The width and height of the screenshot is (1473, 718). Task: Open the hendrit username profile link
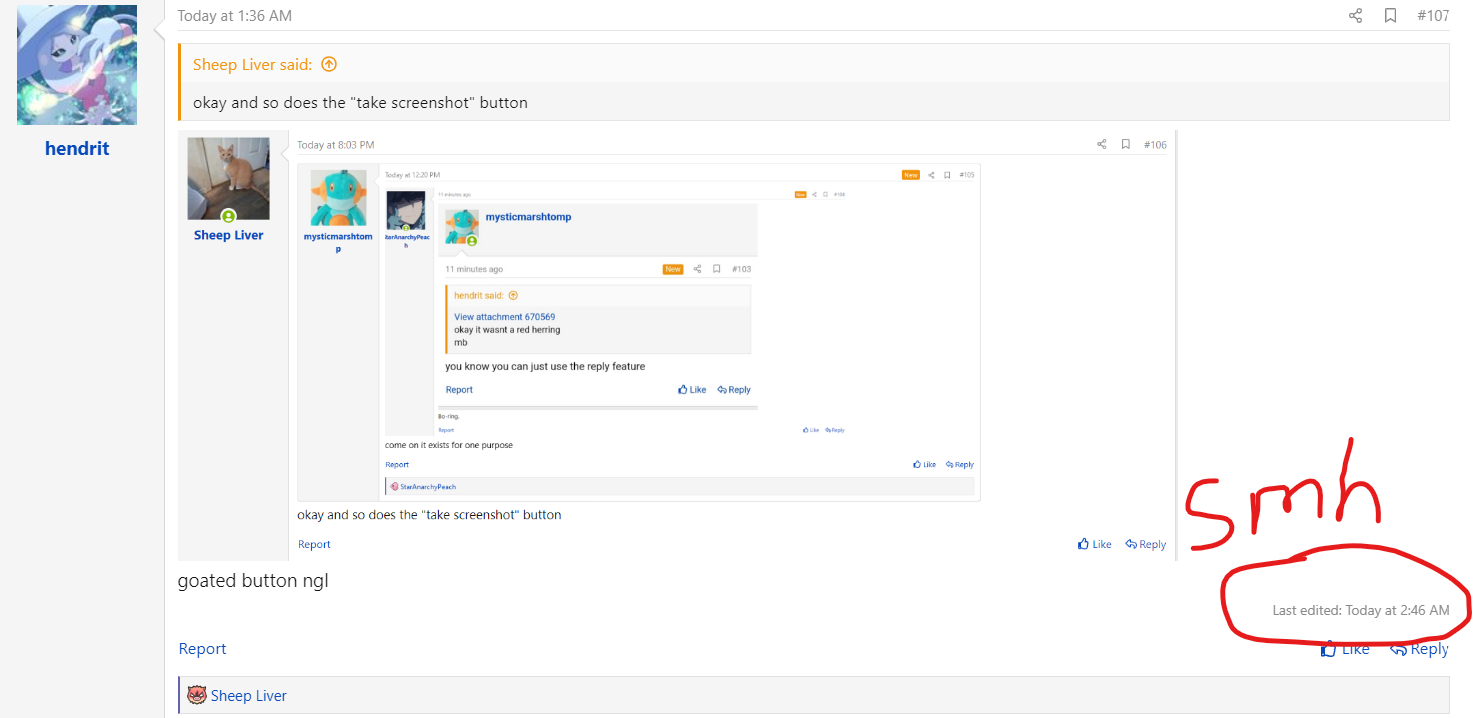click(77, 149)
